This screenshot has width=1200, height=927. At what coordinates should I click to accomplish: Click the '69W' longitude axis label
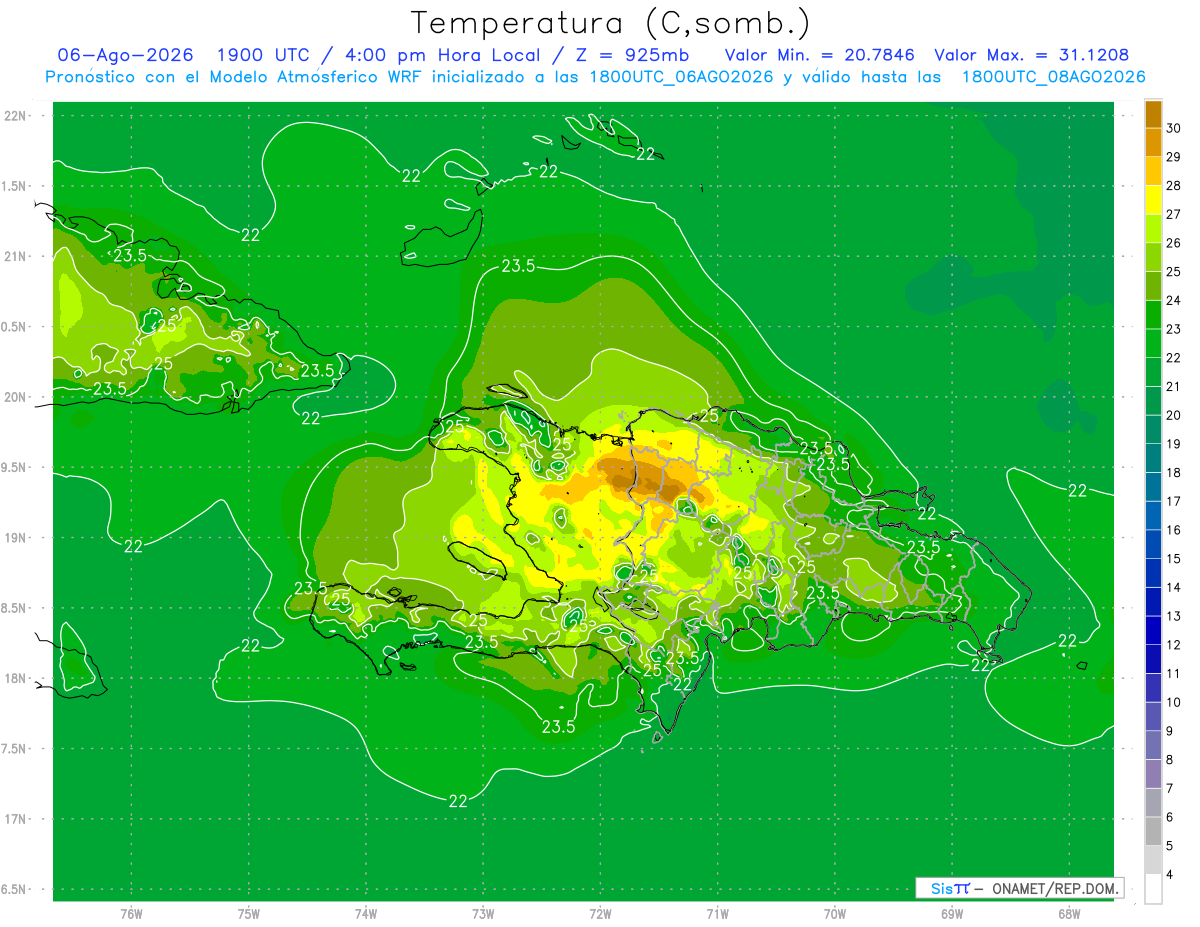(951, 914)
